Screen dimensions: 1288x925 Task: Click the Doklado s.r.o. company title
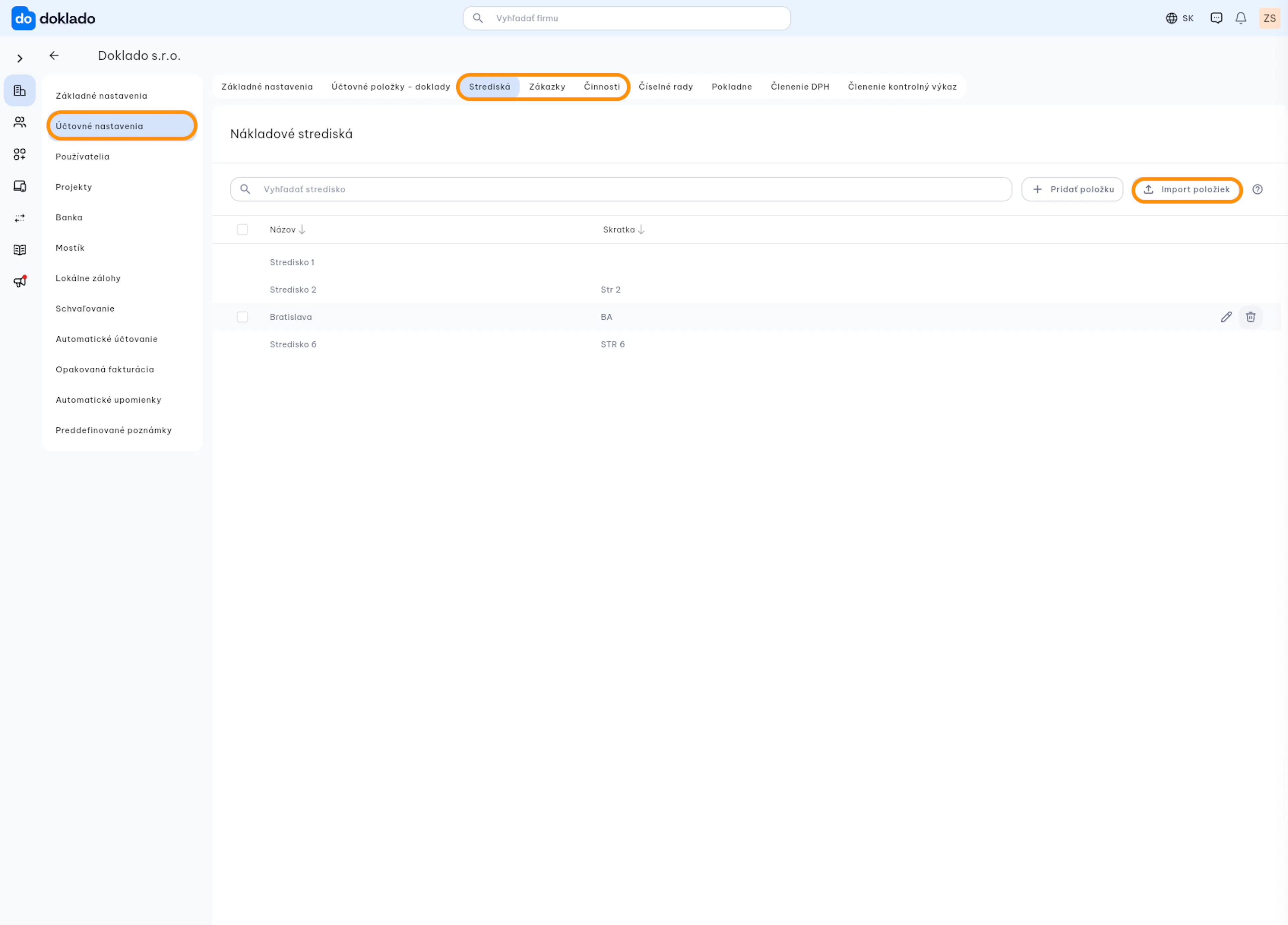click(x=139, y=56)
